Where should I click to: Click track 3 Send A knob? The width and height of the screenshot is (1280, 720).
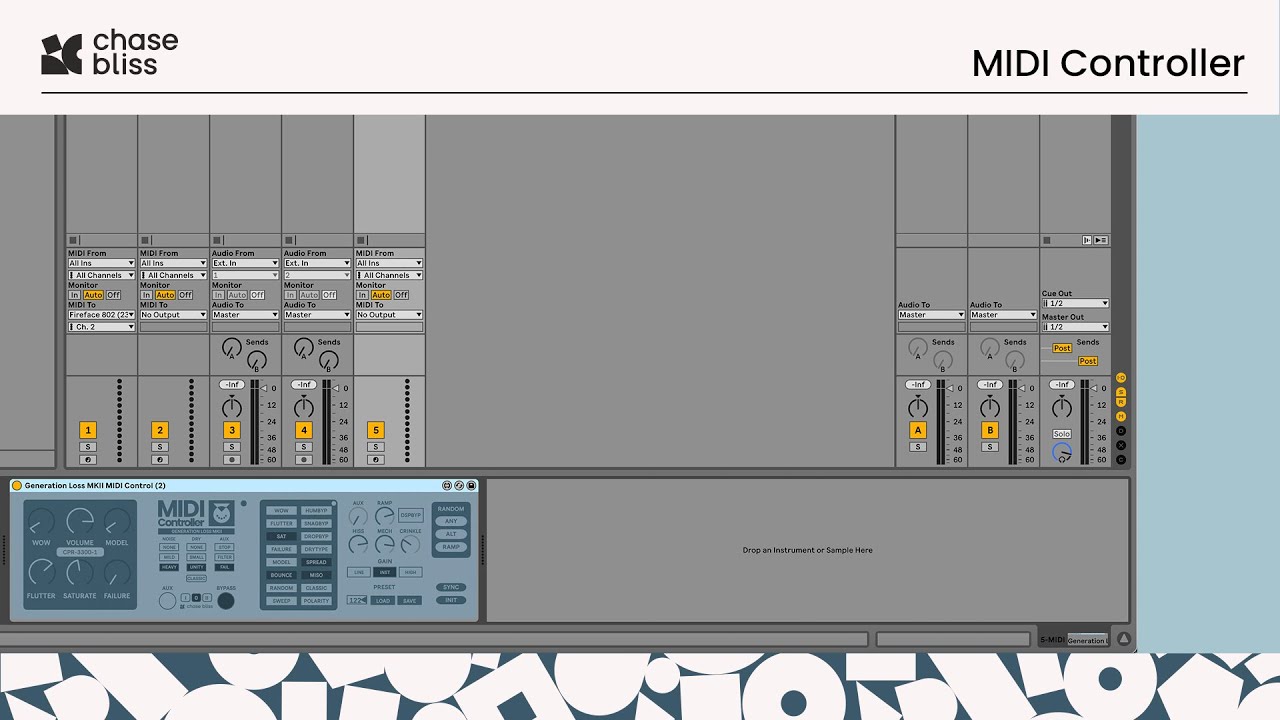pyautogui.click(x=231, y=349)
